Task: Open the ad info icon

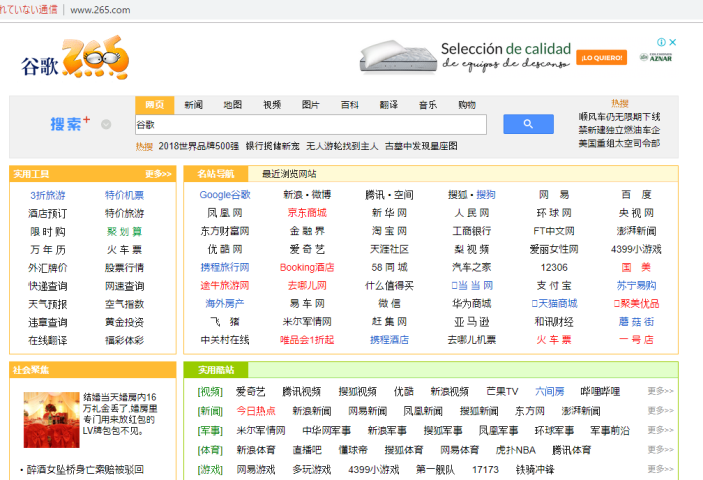Action: 661,42
